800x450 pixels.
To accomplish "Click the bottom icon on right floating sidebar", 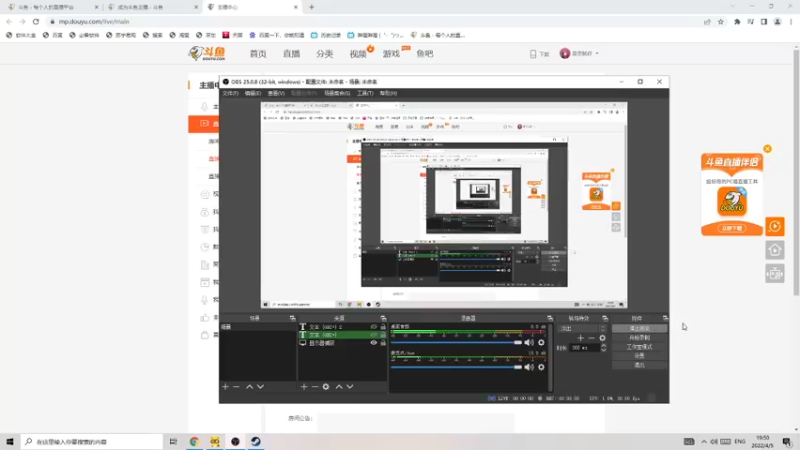I will [x=774, y=274].
